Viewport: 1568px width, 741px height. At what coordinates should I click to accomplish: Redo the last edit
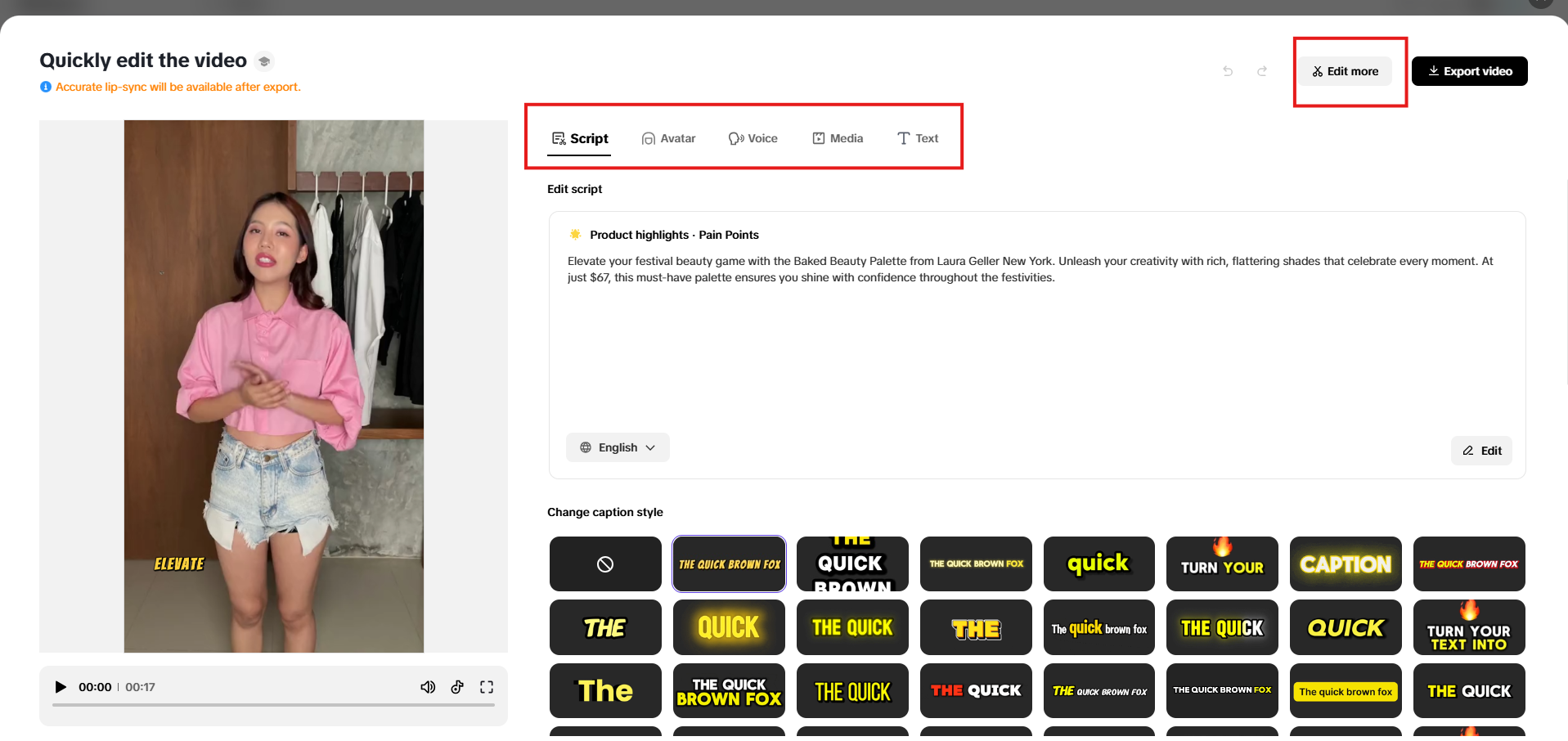(x=1262, y=71)
